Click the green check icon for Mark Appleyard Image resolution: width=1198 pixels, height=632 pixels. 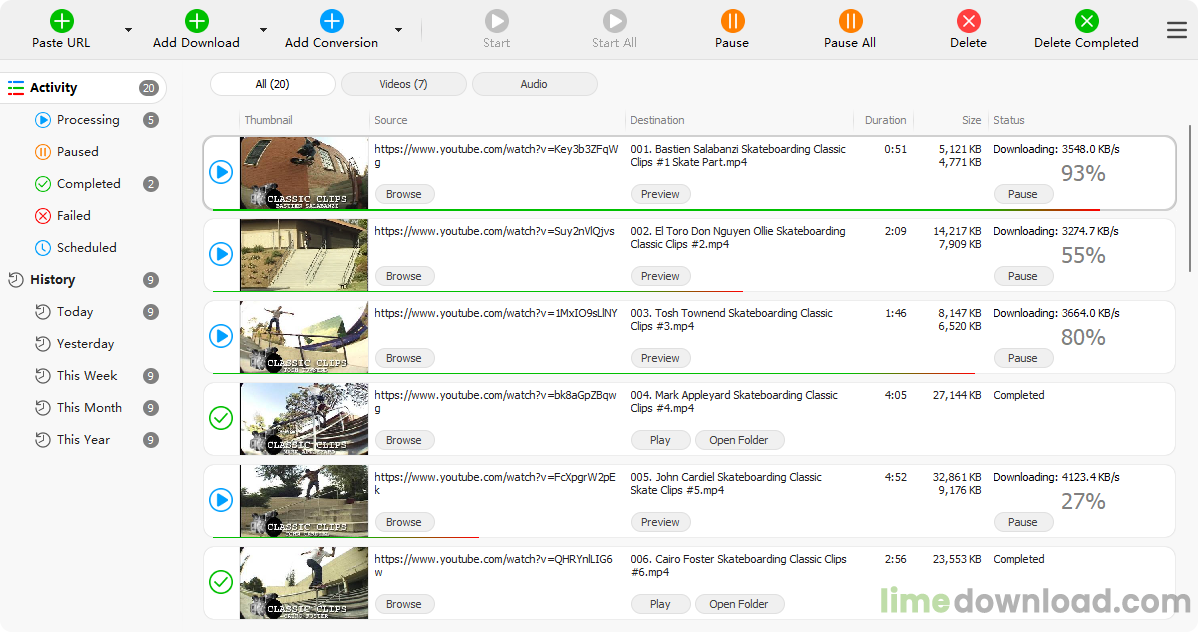click(x=221, y=418)
